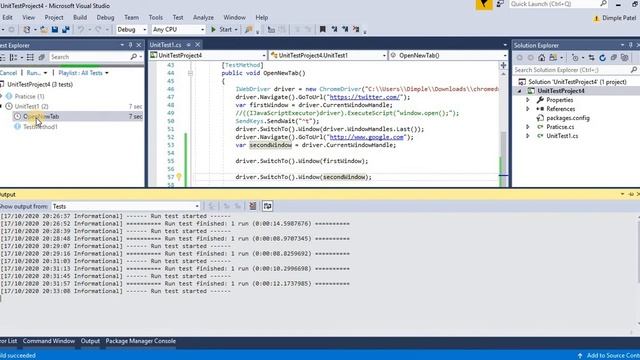Expand the References node in Solution Explorer
The image size is (640, 360).
click(528, 109)
